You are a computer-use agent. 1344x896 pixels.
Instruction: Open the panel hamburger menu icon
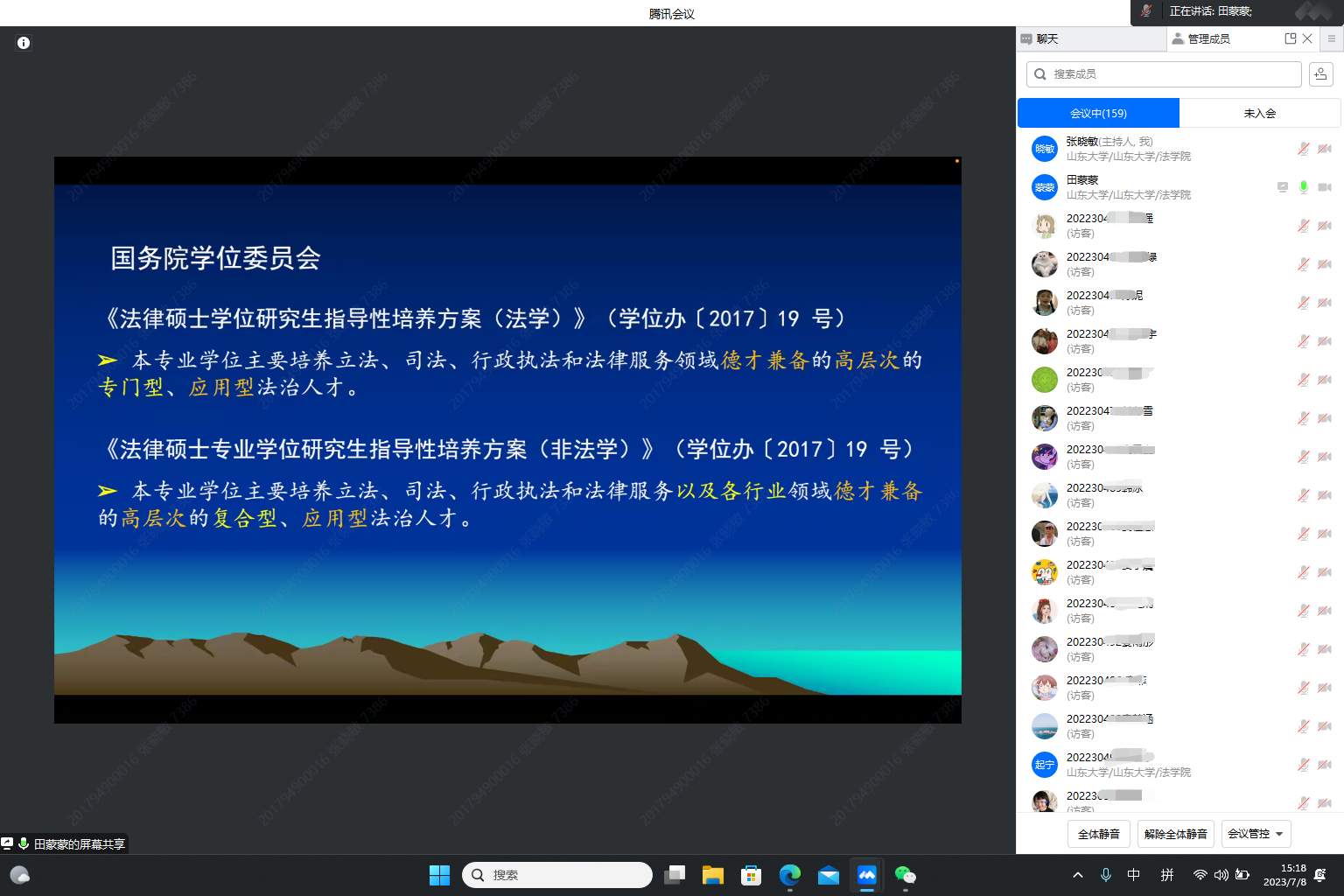pos(1331,38)
